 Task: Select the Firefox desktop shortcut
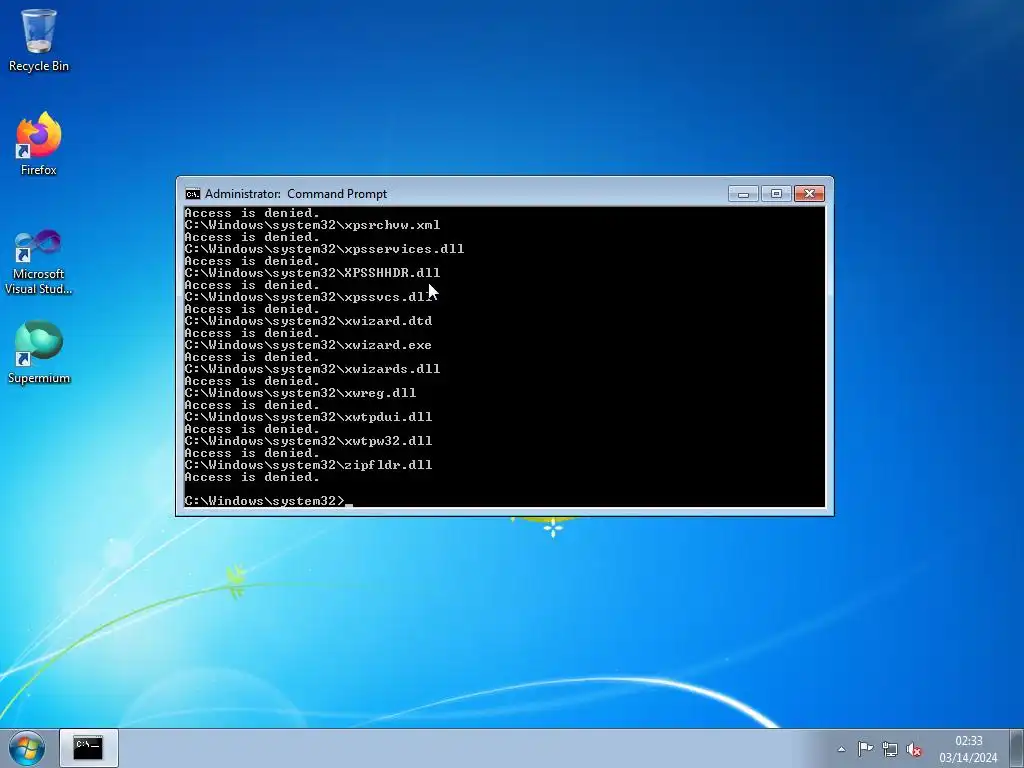(x=39, y=144)
